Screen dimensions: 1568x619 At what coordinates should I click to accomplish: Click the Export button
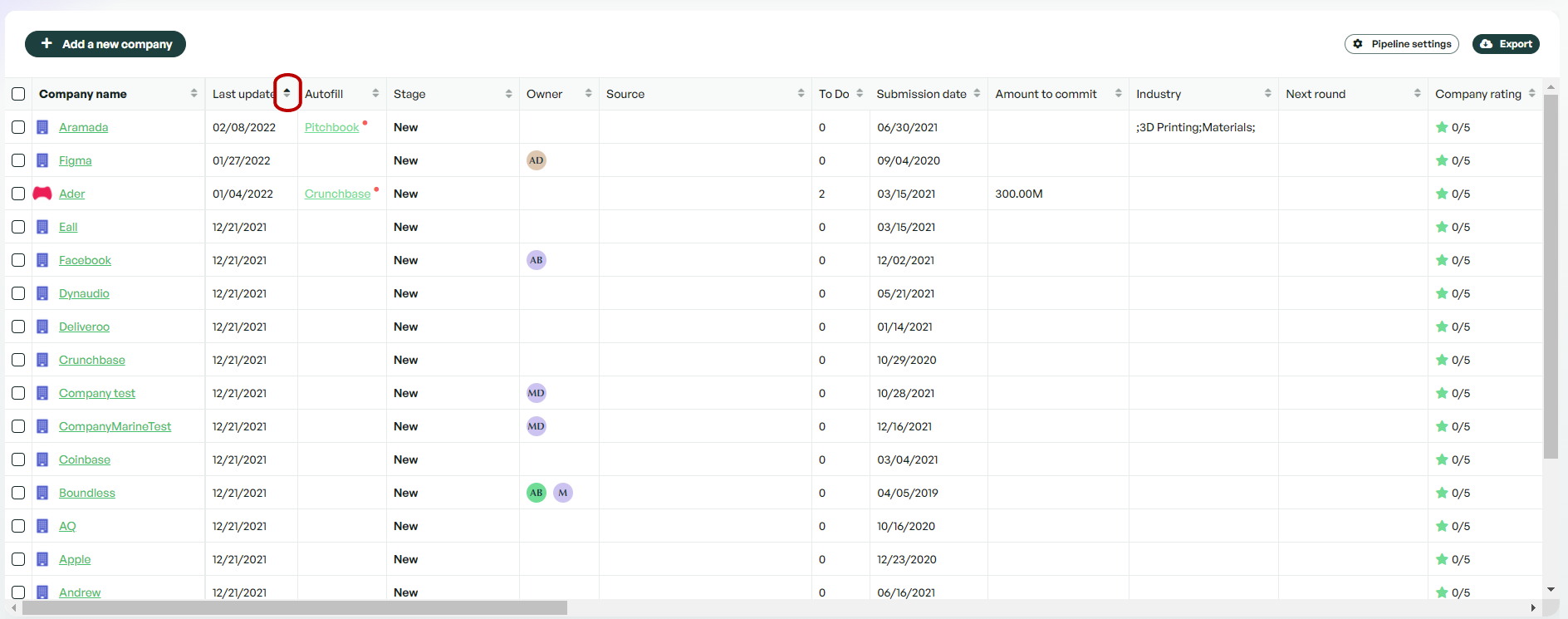[1506, 44]
